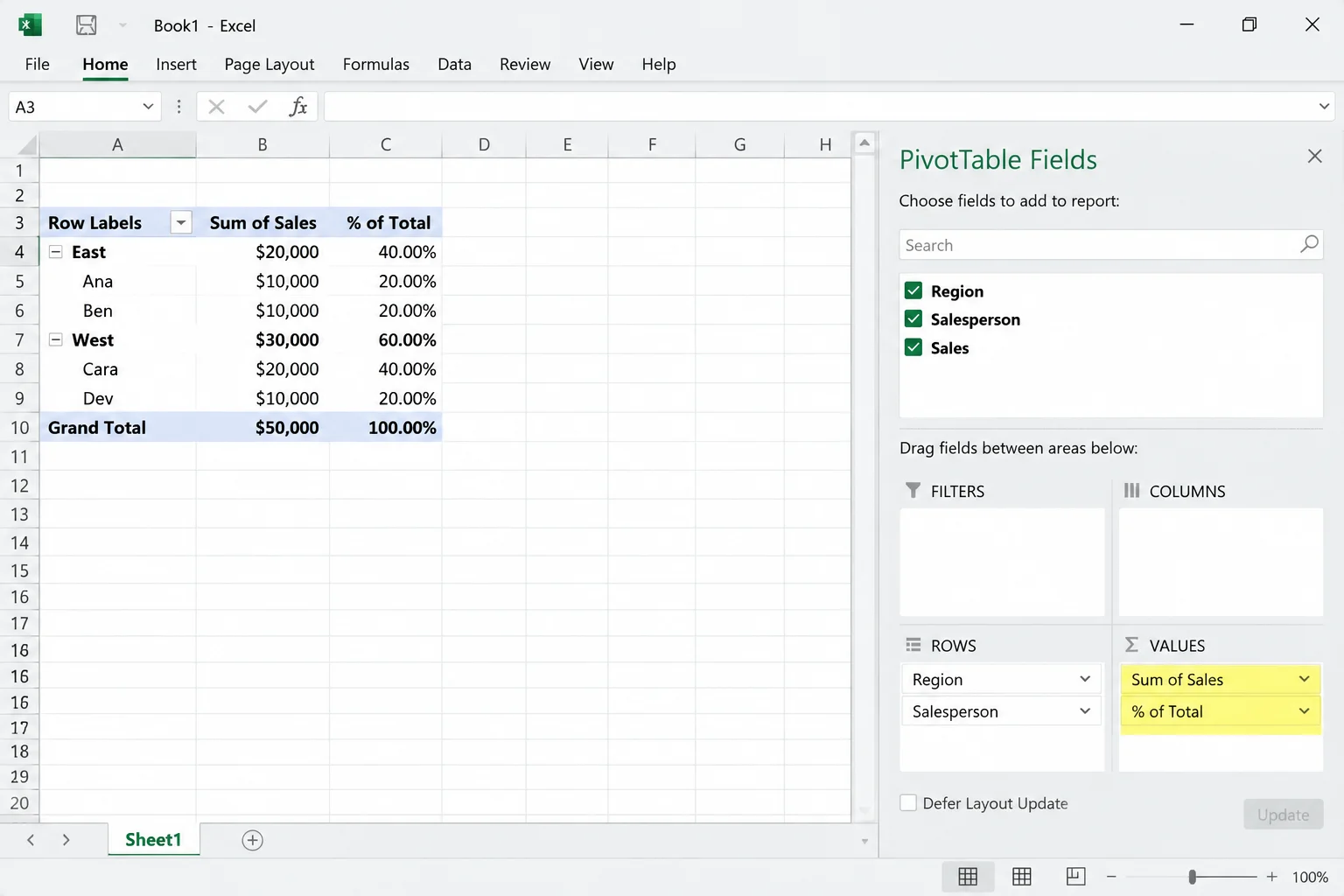Image resolution: width=1344 pixels, height=896 pixels.
Task: Expand the Name Box dropdown
Action: tap(148, 107)
